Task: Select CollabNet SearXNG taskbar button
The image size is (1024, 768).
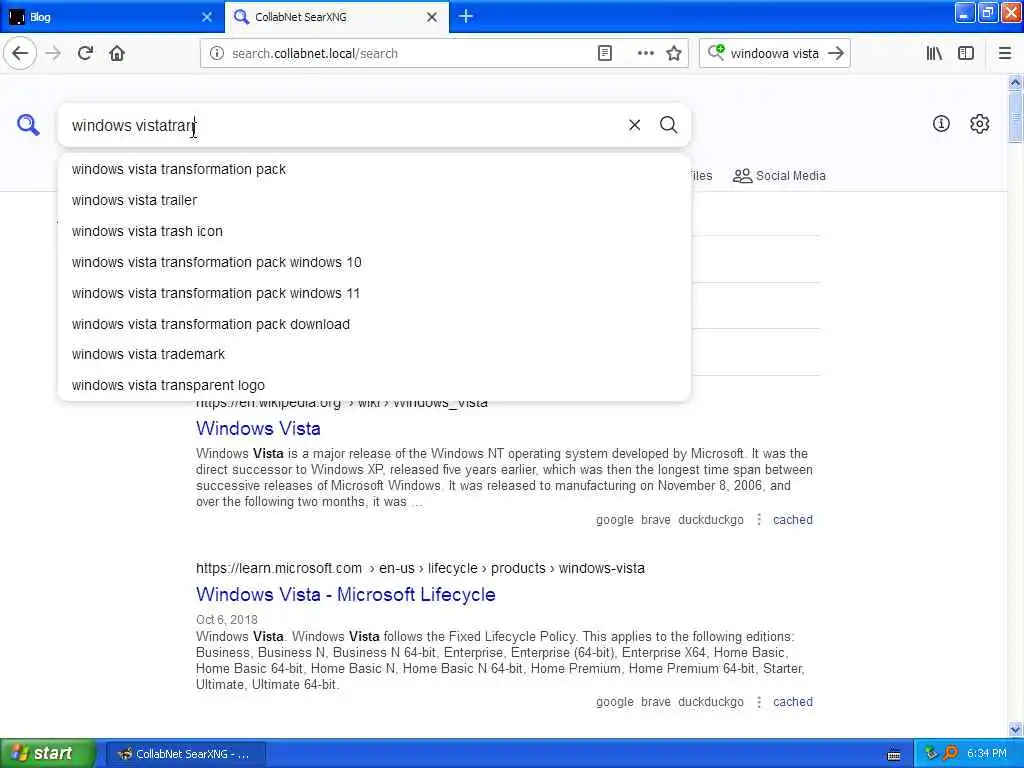Action: point(186,754)
